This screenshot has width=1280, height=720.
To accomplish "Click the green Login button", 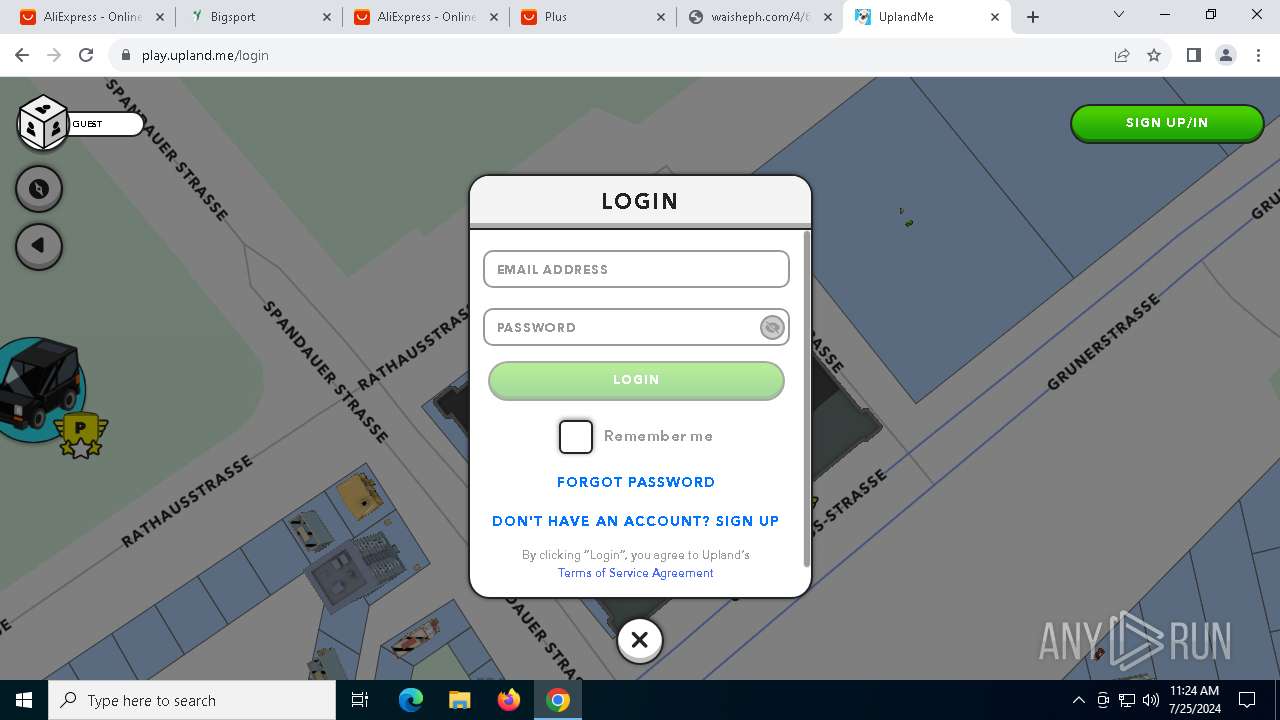I will 636,380.
